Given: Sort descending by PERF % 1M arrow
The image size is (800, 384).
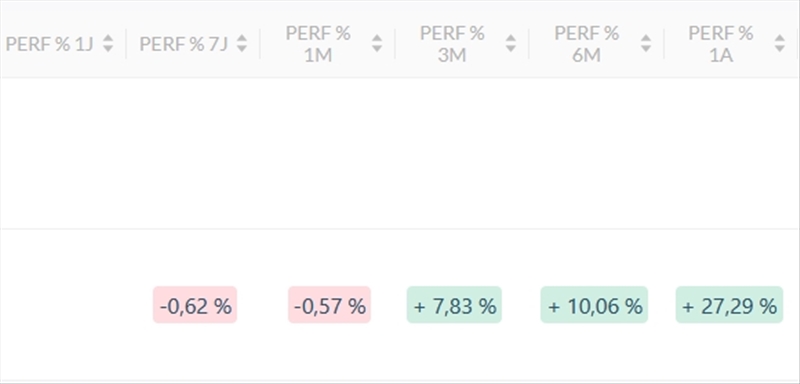Looking at the screenshot, I should (377, 49).
